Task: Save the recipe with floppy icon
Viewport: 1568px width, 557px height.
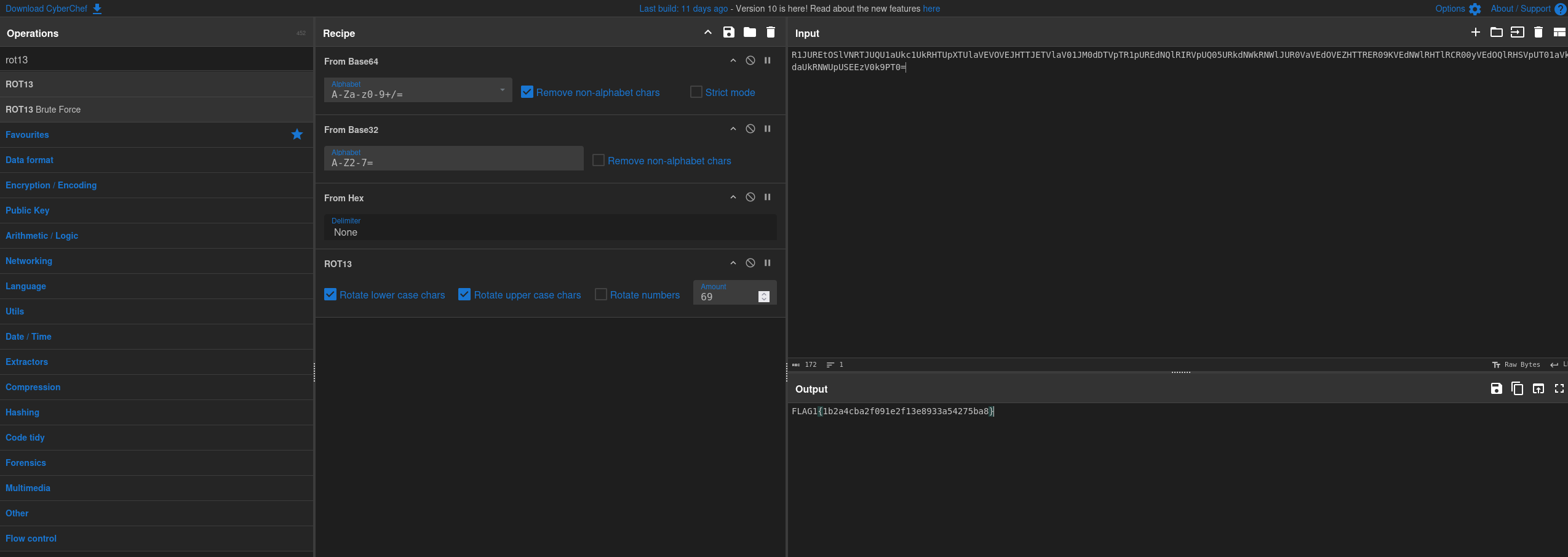Action: click(728, 33)
